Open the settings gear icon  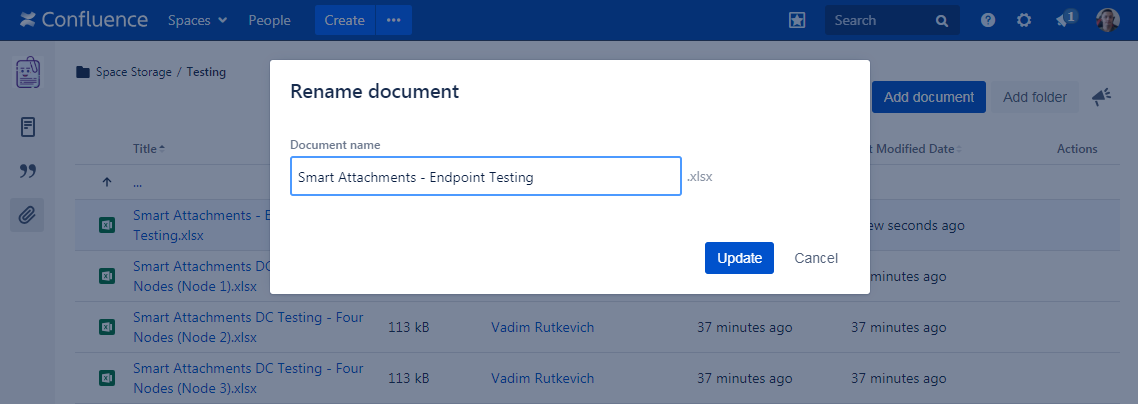[x=1024, y=20]
